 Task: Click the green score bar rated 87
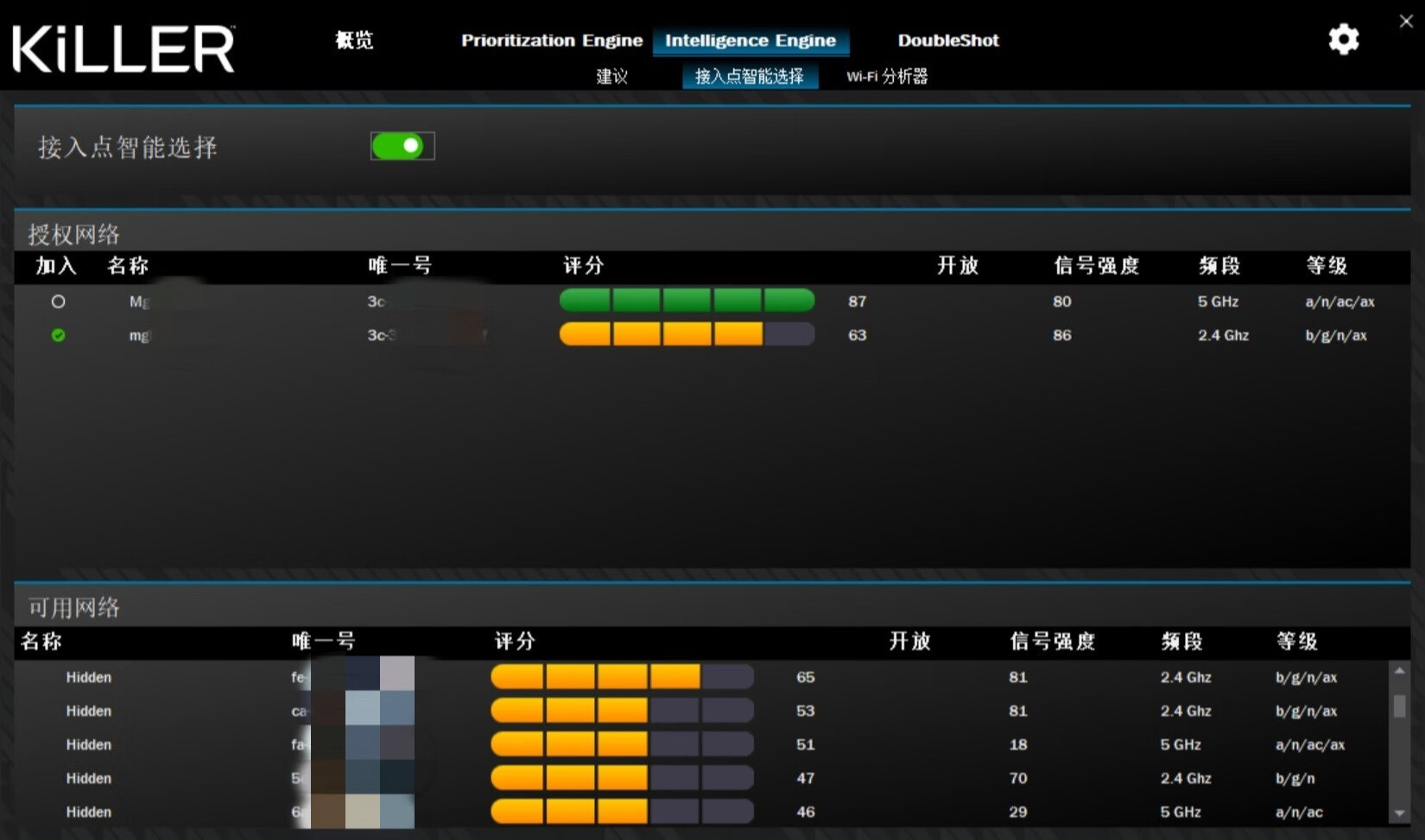[687, 301]
